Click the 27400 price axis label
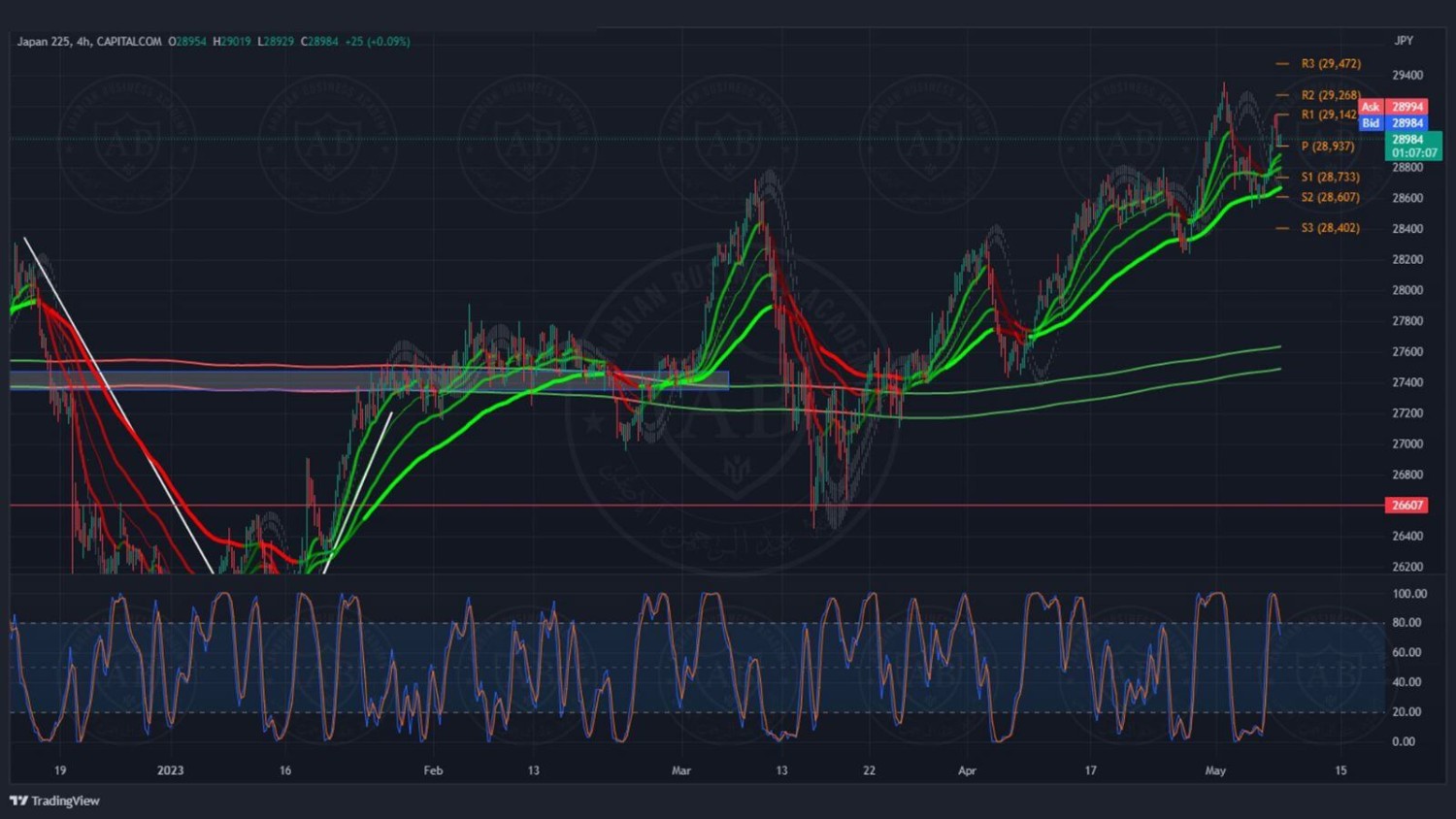1456x819 pixels. click(1407, 382)
